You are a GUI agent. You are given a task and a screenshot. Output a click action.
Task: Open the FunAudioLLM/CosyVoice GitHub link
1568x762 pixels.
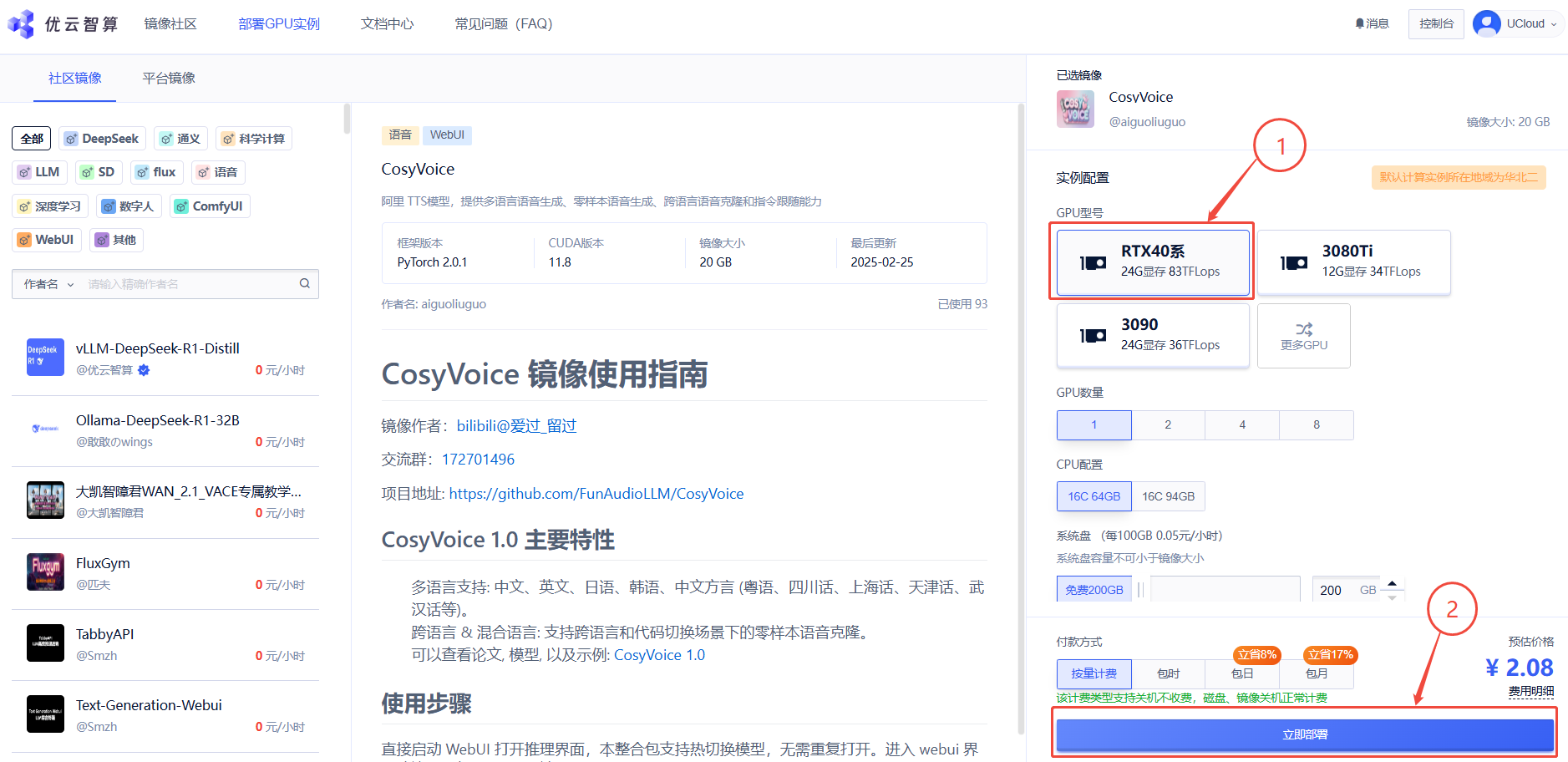click(x=596, y=494)
